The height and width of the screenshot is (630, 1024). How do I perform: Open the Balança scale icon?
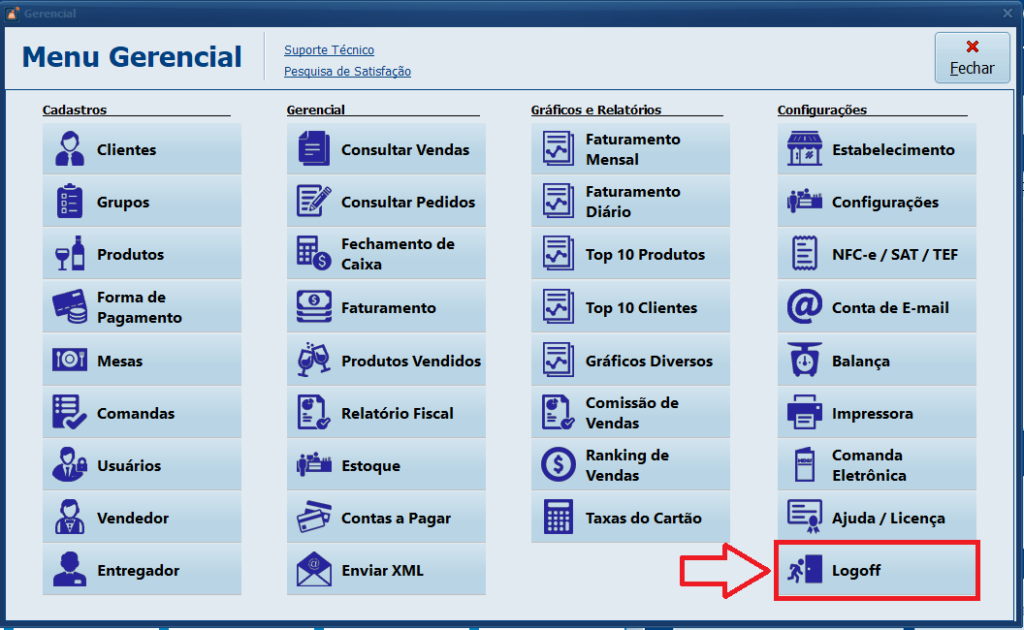[804, 361]
